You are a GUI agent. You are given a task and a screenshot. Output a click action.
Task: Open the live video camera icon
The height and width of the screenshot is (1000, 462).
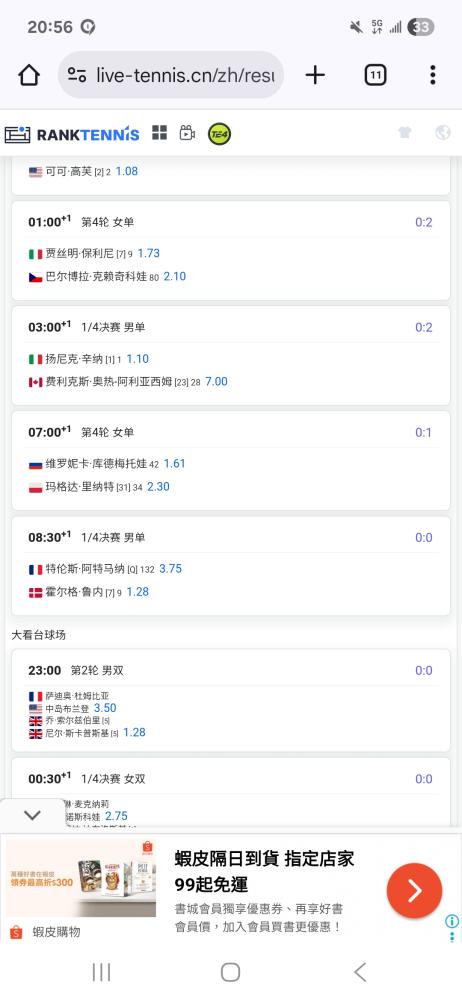click(x=187, y=133)
